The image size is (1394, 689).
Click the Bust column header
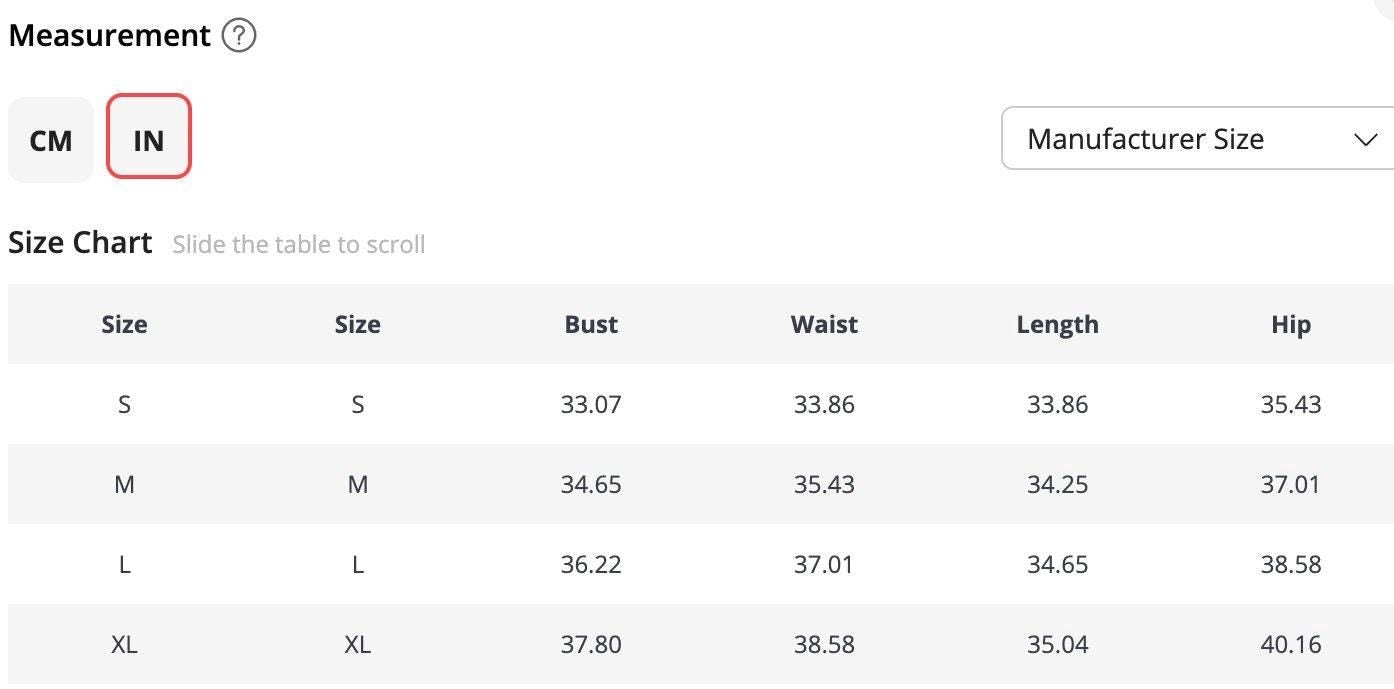point(591,324)
